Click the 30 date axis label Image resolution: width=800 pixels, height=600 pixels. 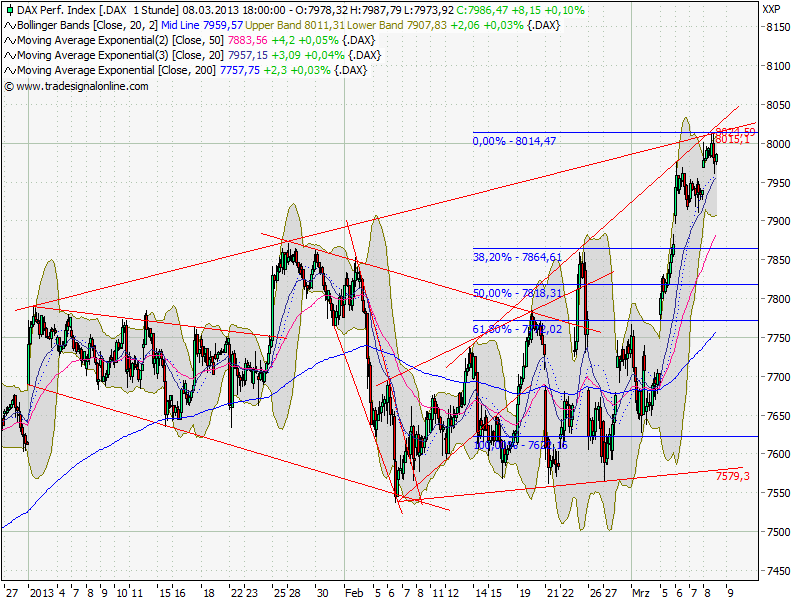click(322, 593)
